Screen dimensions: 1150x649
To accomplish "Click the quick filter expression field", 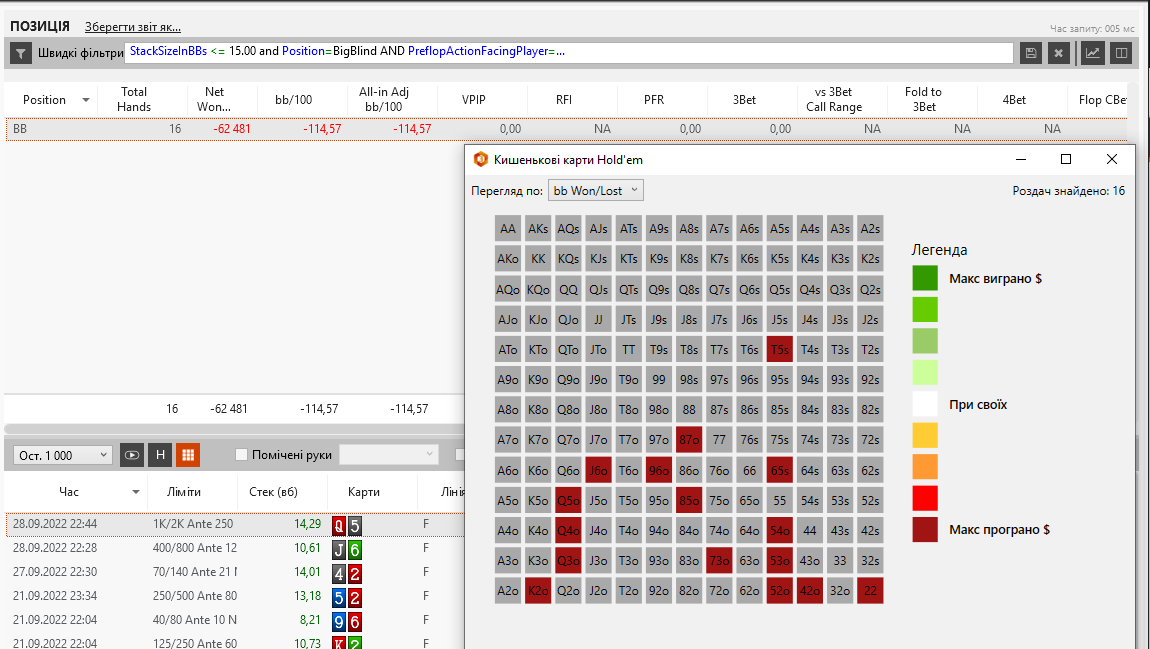I will pos(570,53).
